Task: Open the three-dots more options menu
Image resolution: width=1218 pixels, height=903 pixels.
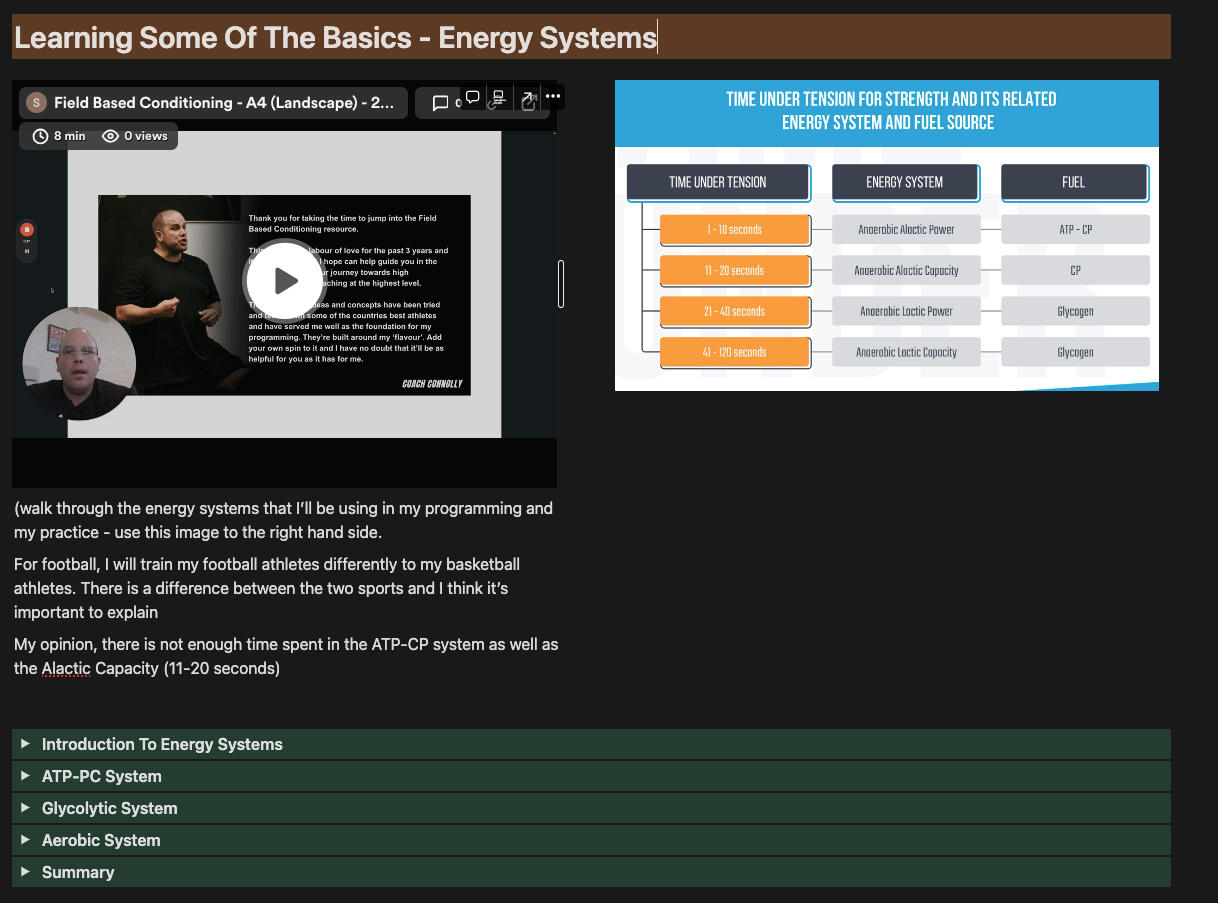Action: [553, 97]
